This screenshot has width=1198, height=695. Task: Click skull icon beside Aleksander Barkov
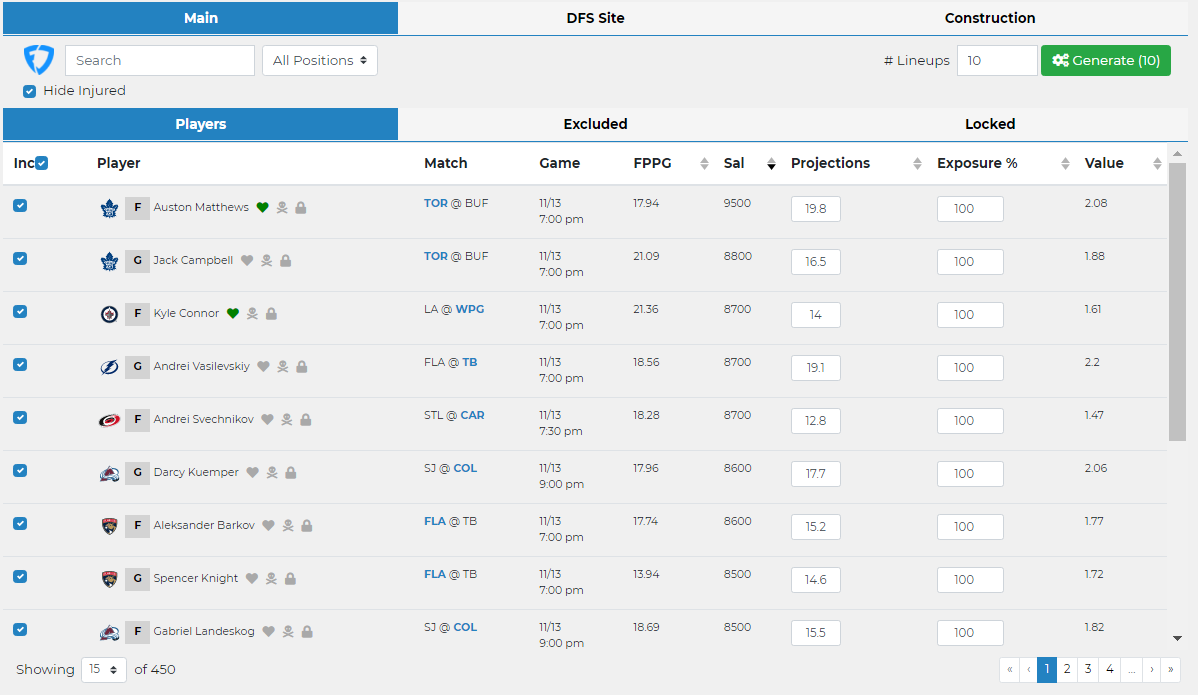pos(288,526)
